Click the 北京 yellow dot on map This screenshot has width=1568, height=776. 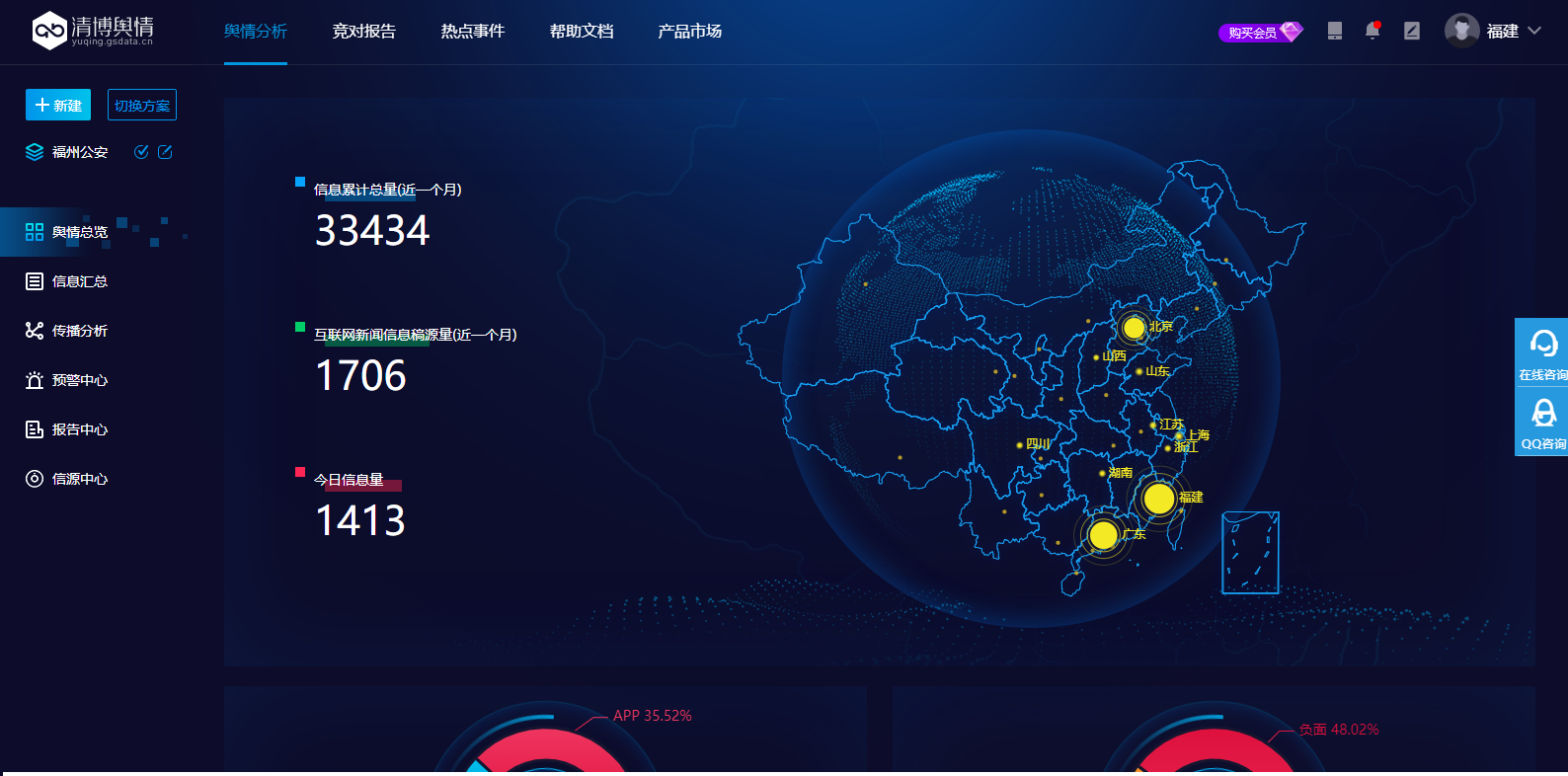click(x=1134, y=327)
